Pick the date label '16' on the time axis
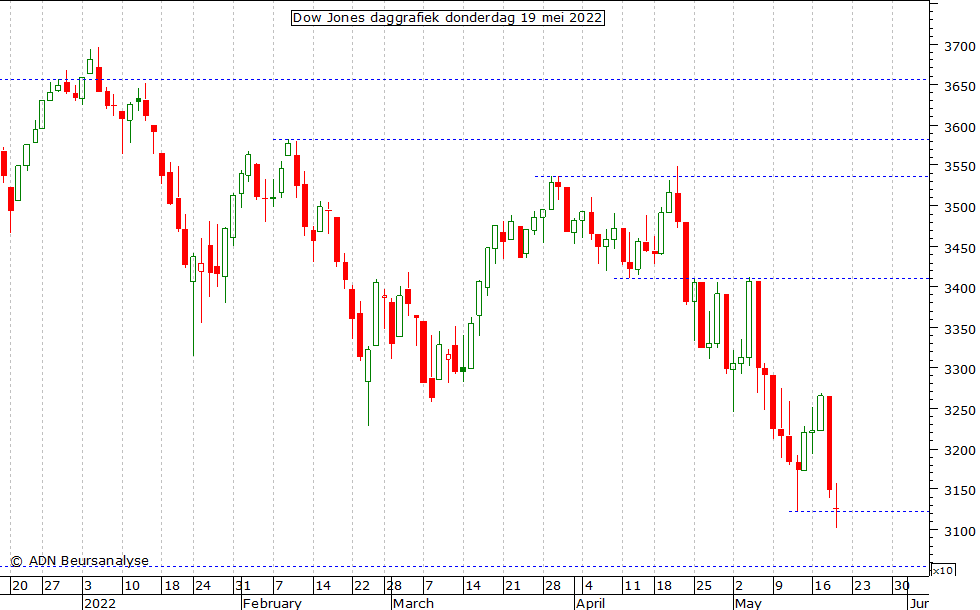The height and width of the screenshot is (610, 980). pyautogui.click(x=822, y=586)
